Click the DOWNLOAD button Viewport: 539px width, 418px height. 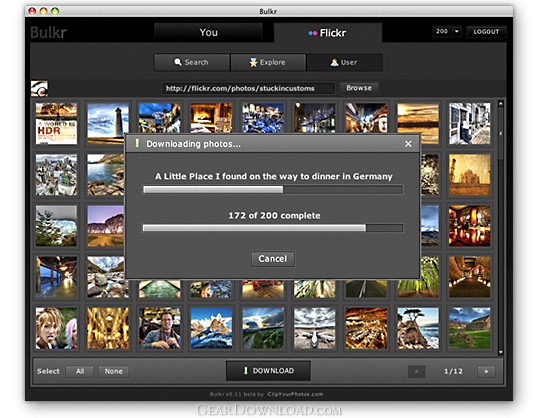click(x=268, y=371)
